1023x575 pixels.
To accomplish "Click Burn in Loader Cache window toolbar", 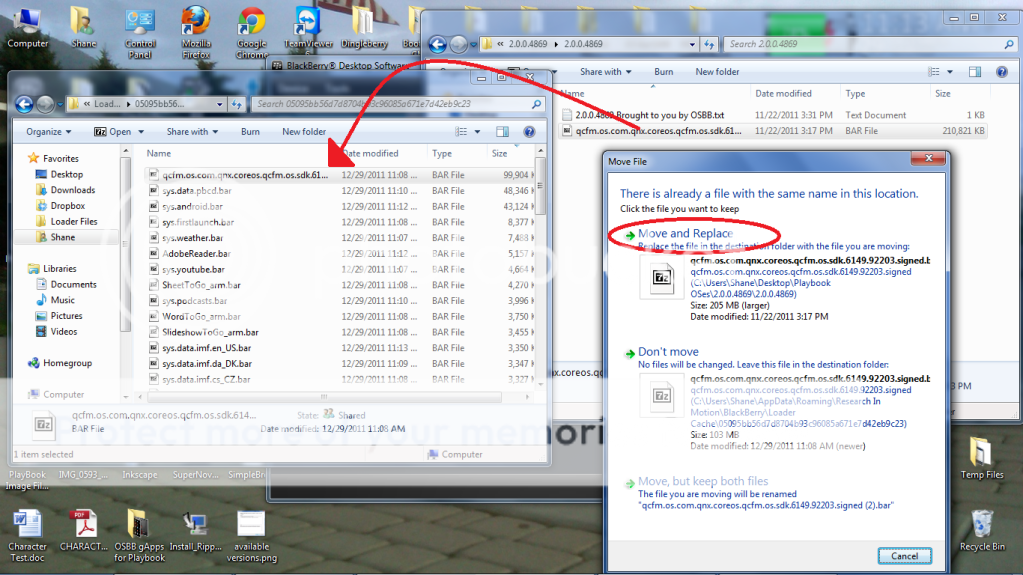I will (250, 132).
